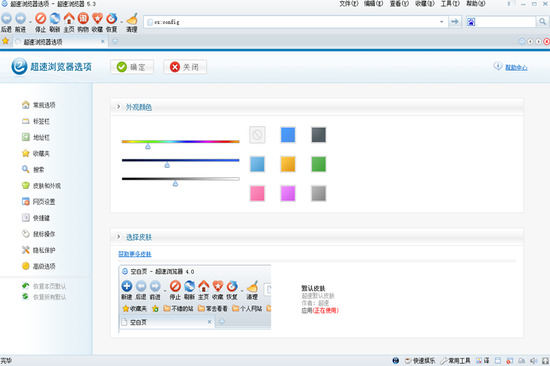Select the 皮肤和外观 sidebar item
This screenshot has width=550, height=366.
(41, 186)
